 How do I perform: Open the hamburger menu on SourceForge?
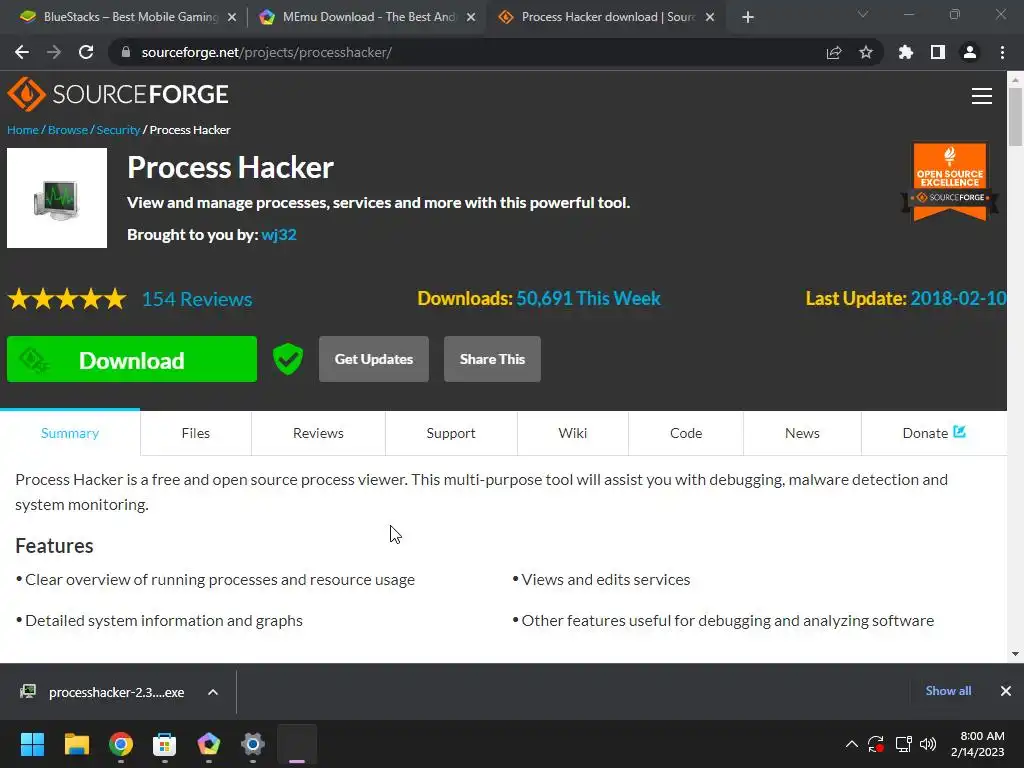[x=982, y=96]
